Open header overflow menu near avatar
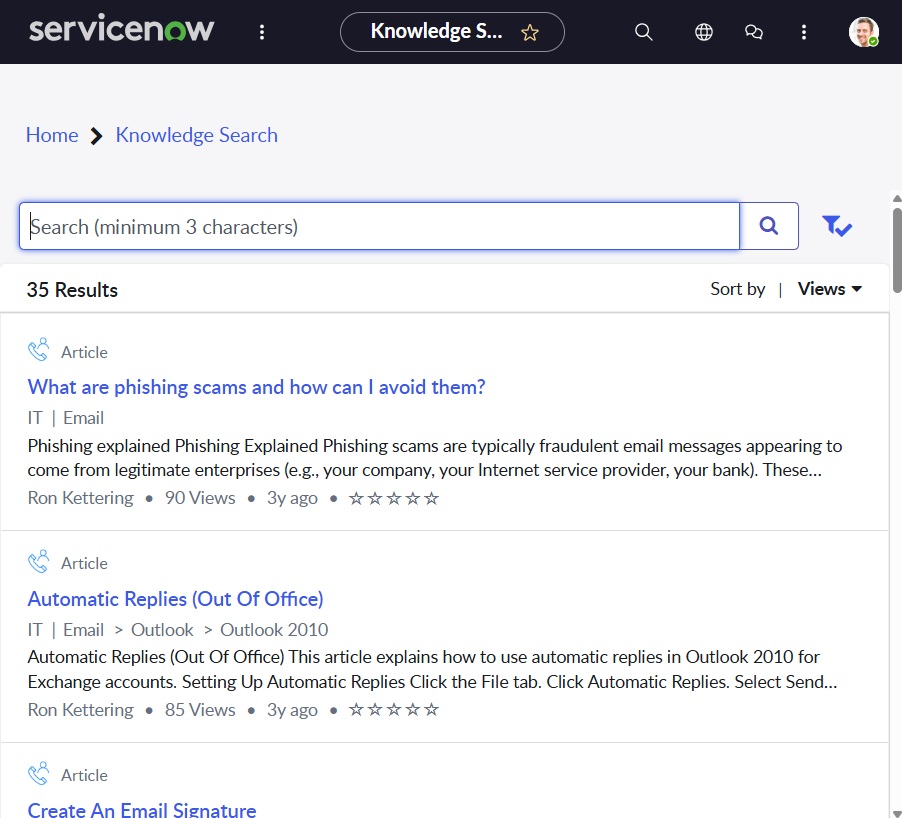 (x=804, y=32)
